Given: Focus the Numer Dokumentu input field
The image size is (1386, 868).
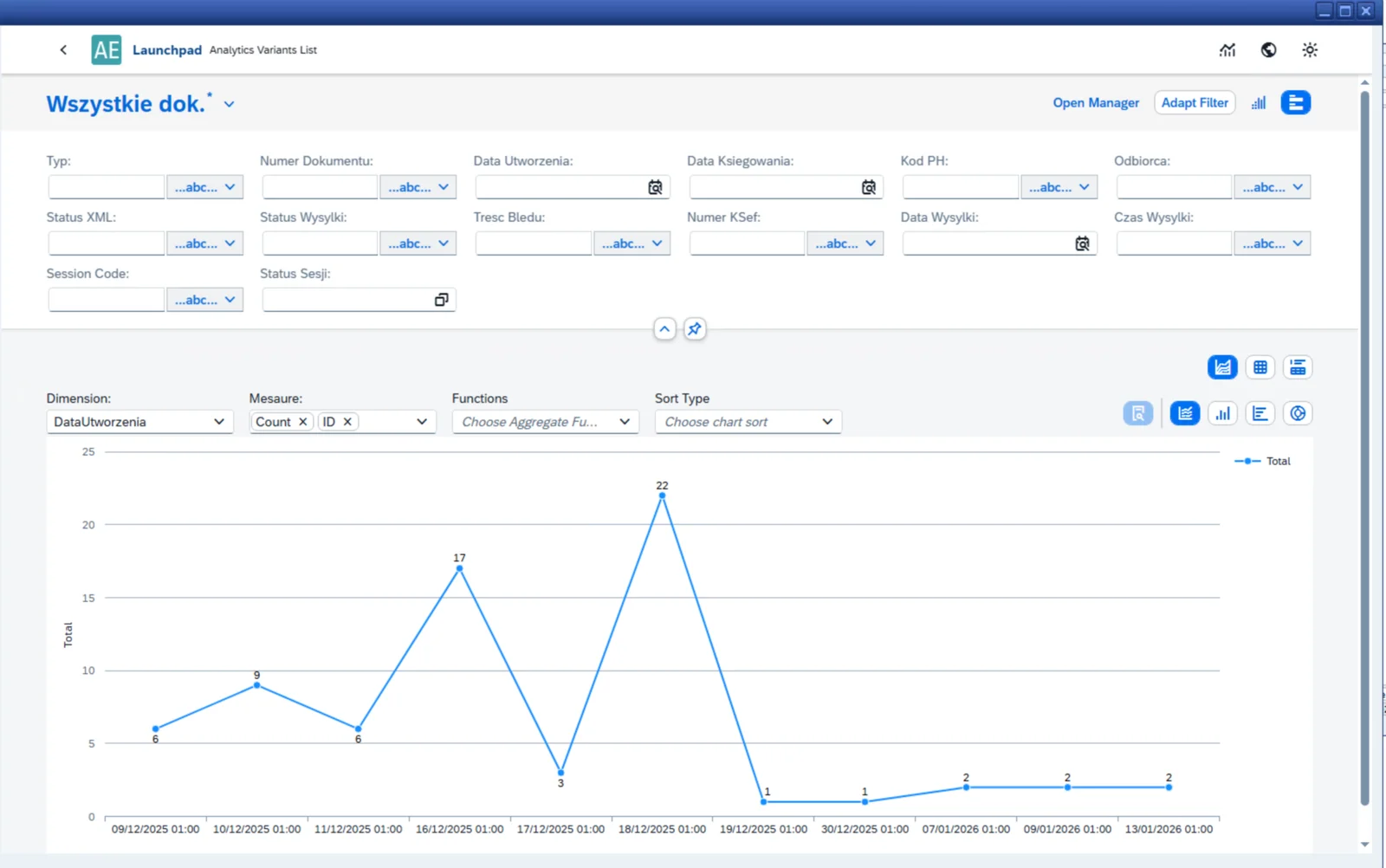Looking at the screenshot, I should (x=320, y=187).
